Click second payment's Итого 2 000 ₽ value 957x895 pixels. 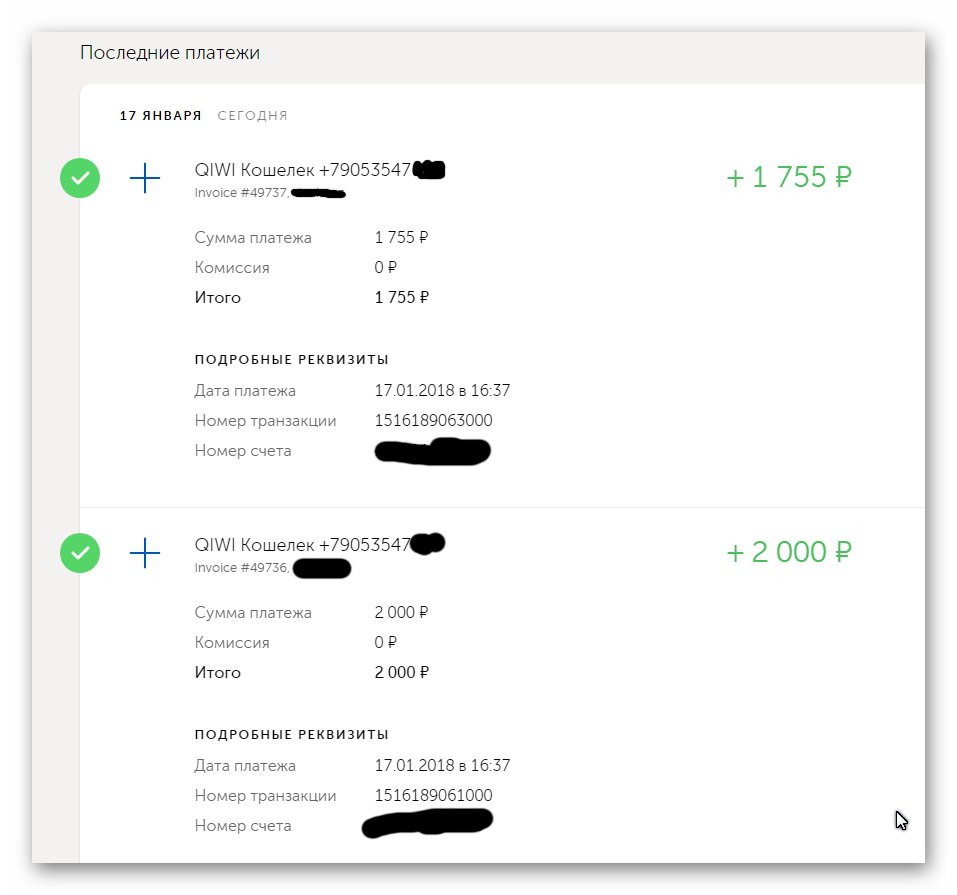pyautogui.click(x=402, y=672)
